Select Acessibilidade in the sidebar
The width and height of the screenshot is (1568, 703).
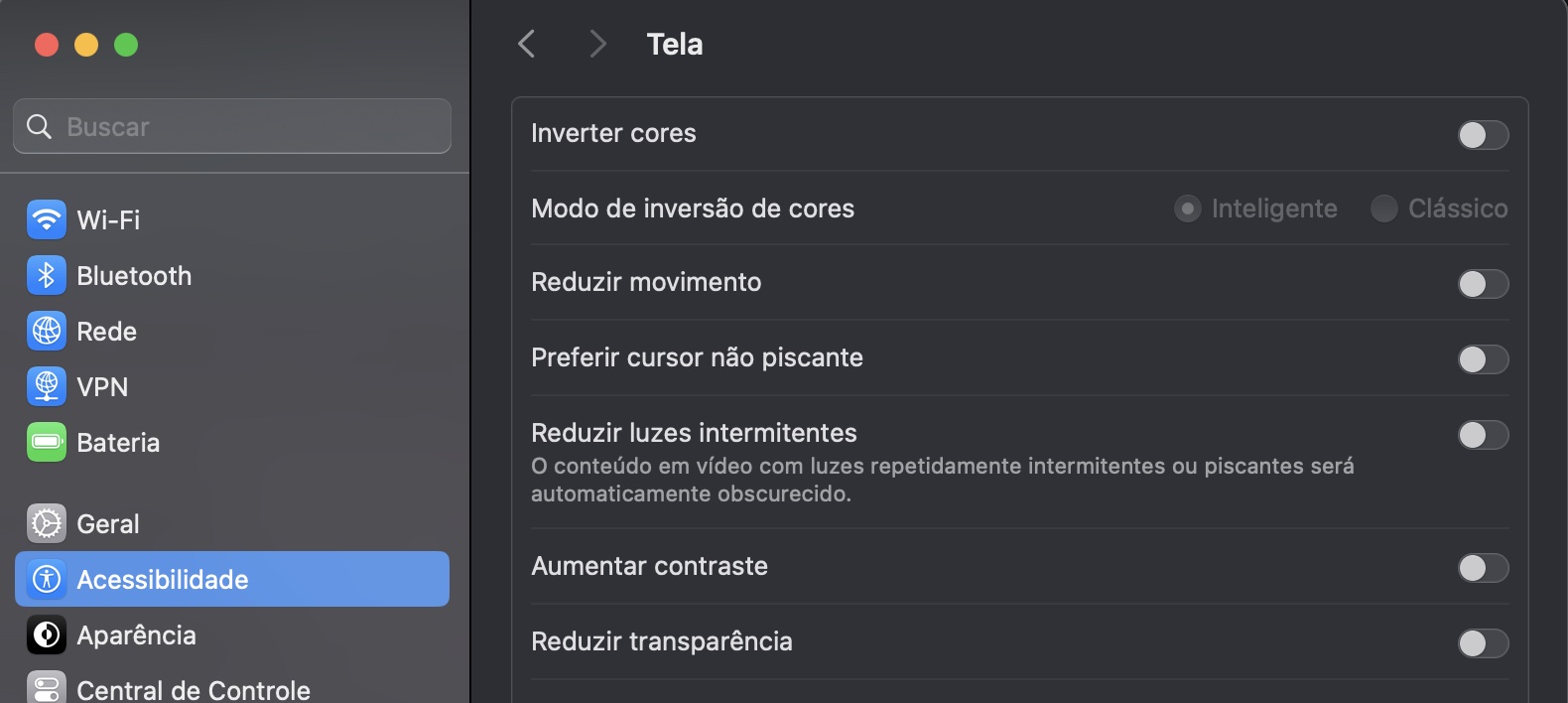tap(164, 579)
